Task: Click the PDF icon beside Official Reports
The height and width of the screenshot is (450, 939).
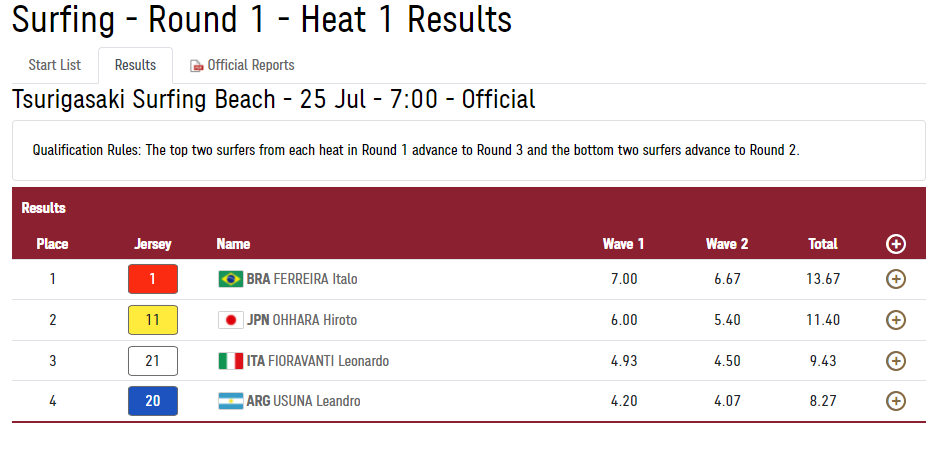Action: point(196,66)
